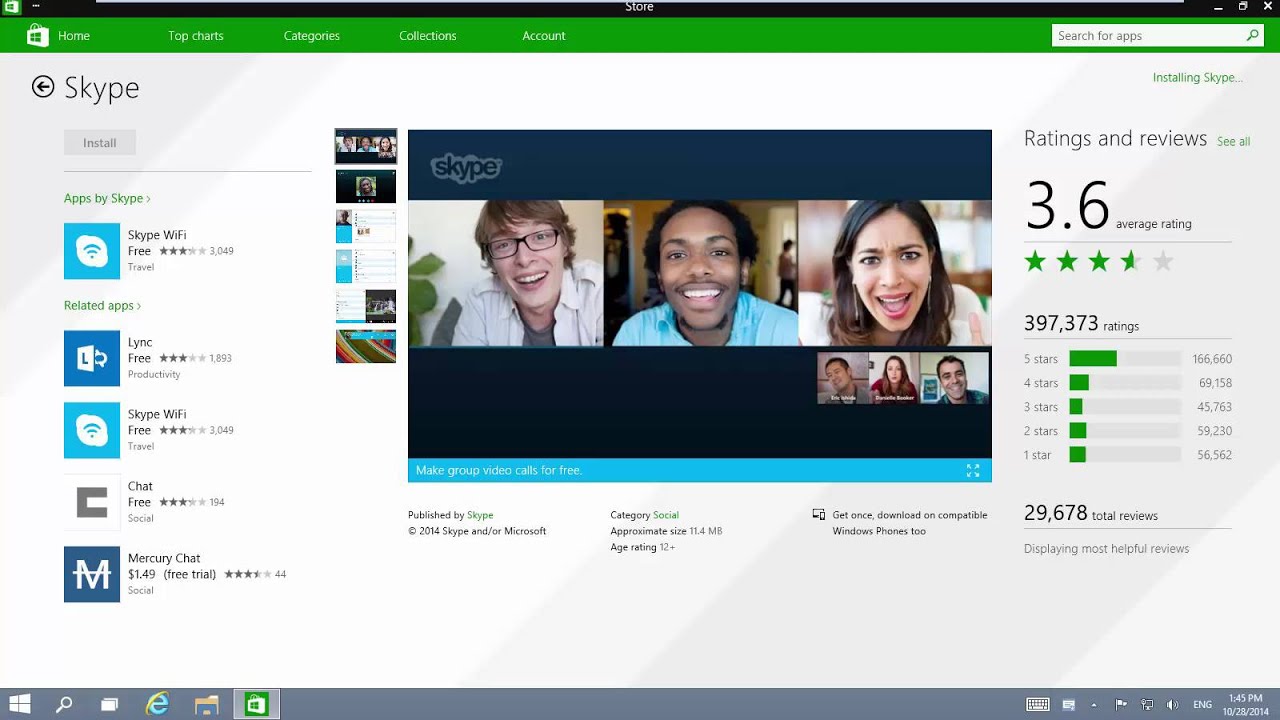
Task: Click the Windows Start button
Action: click(19, 704)
